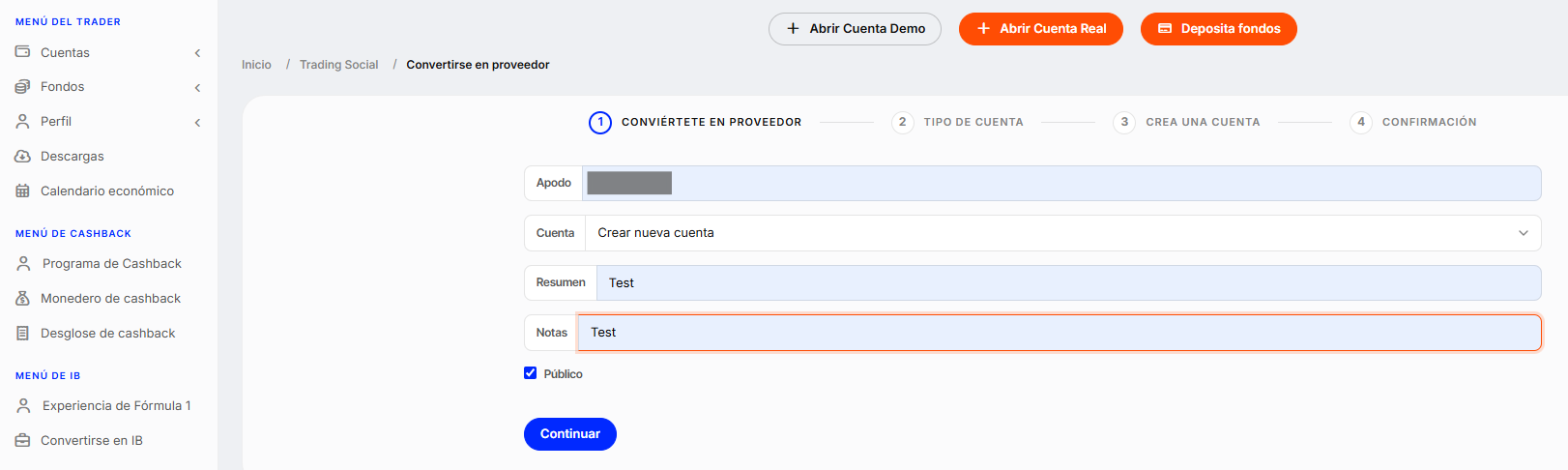Click the Abrir Cuenta Demo button
This screenshot has width=1568, height=470.
(855, 29)
